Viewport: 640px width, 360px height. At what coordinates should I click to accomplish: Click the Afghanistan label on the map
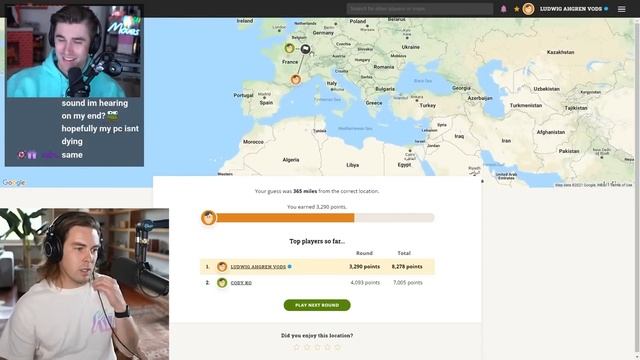tap(551, 132)
